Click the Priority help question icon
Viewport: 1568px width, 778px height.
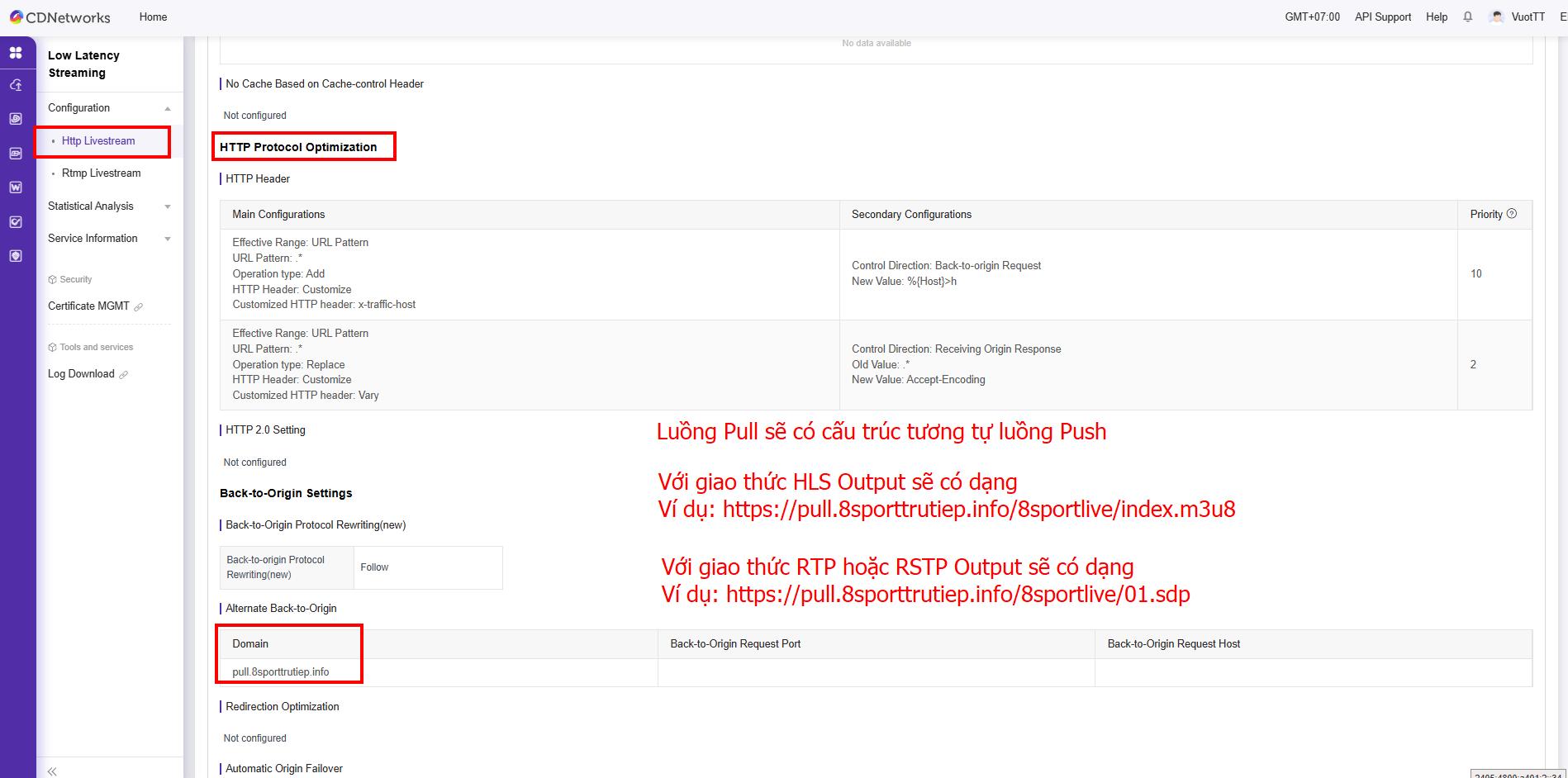pos(1512,214)
